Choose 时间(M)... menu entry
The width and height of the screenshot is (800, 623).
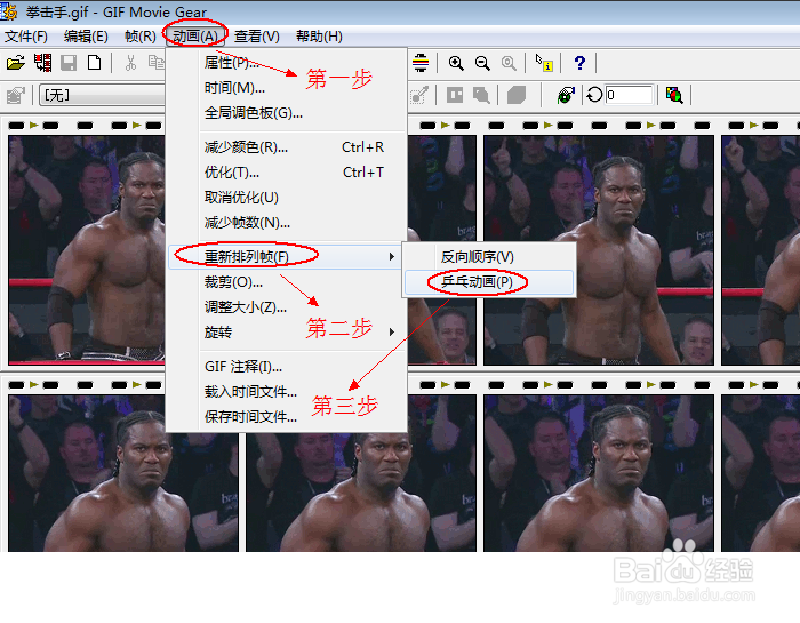[x=287, y=88]
